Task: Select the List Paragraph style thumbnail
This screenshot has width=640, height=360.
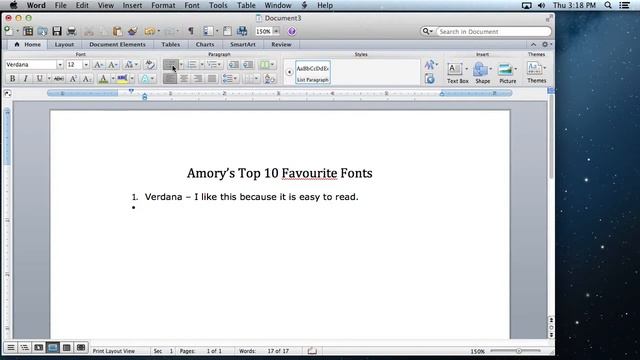Action: pyautogui.click(x=313, y=72)
